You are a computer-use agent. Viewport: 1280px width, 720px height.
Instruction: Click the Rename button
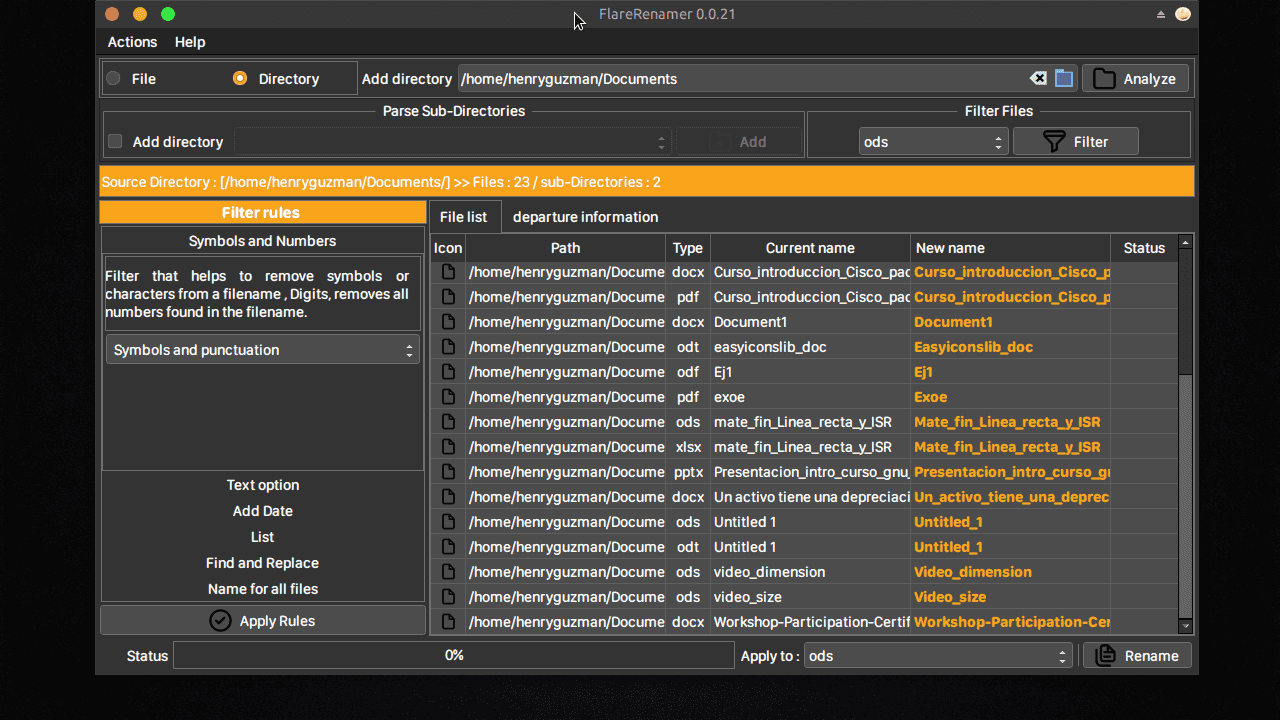click(1137, 656)
